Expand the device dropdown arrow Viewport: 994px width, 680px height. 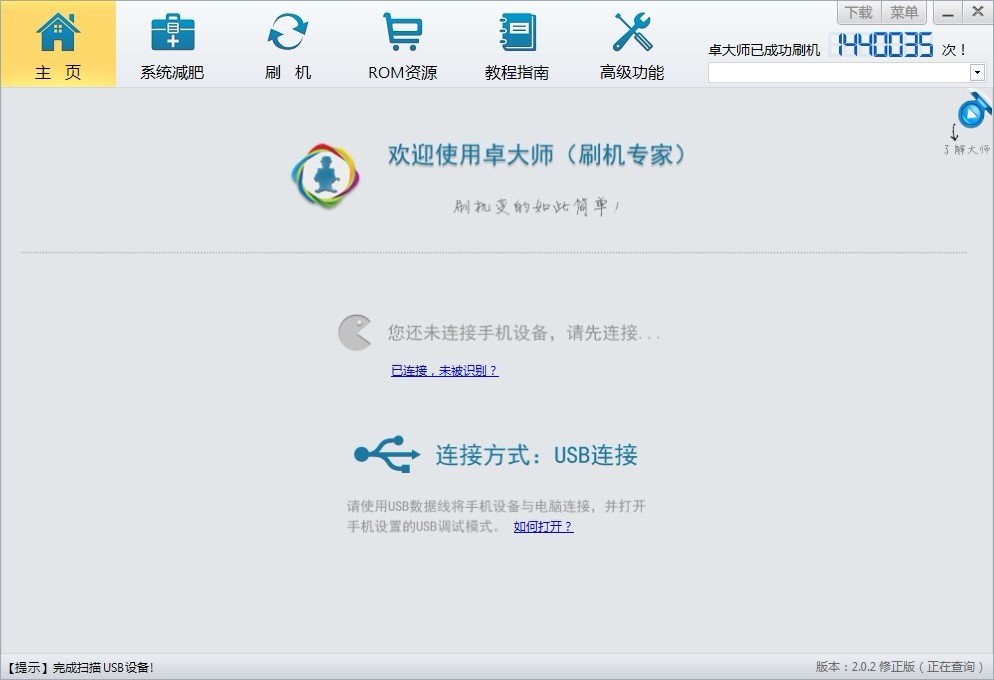point(977,73)
